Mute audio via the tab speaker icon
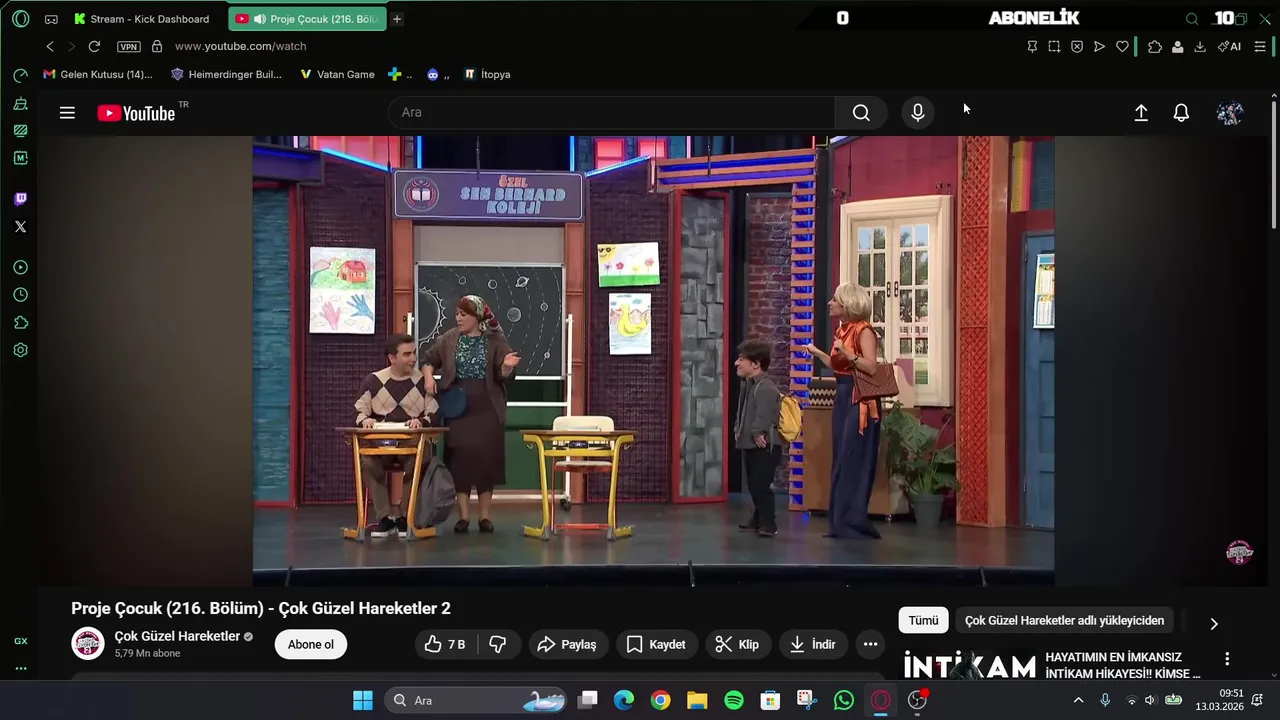The width and height of the screenshot is (1280, 720). (x=260, y=19)
